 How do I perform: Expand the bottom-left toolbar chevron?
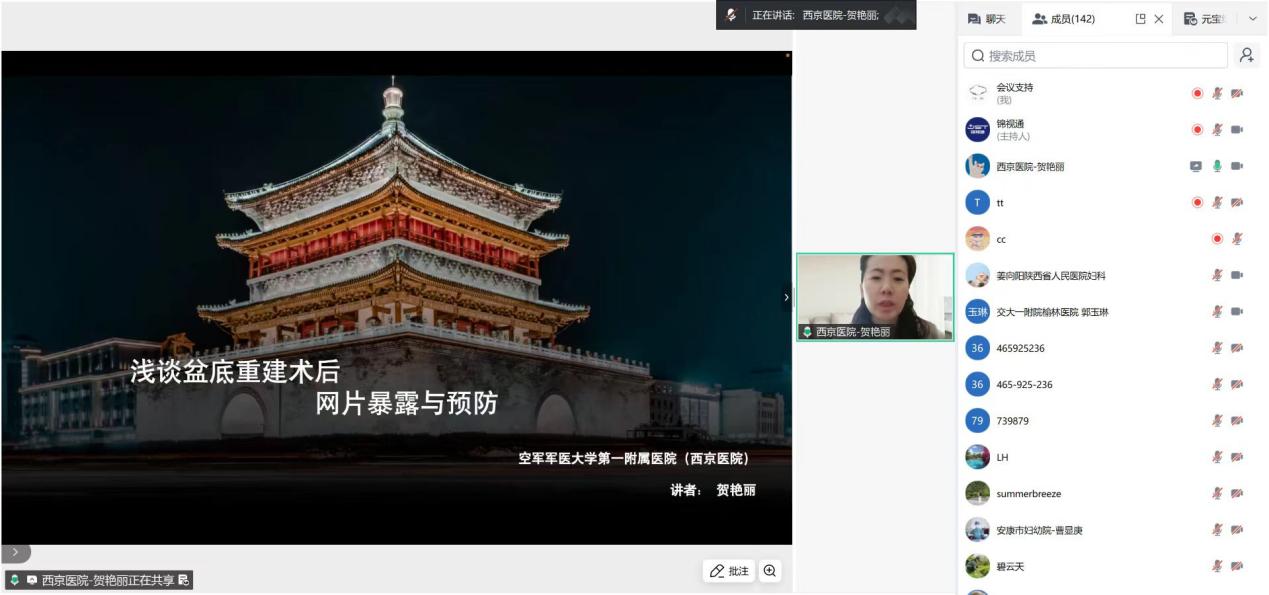tap(15, 552)
